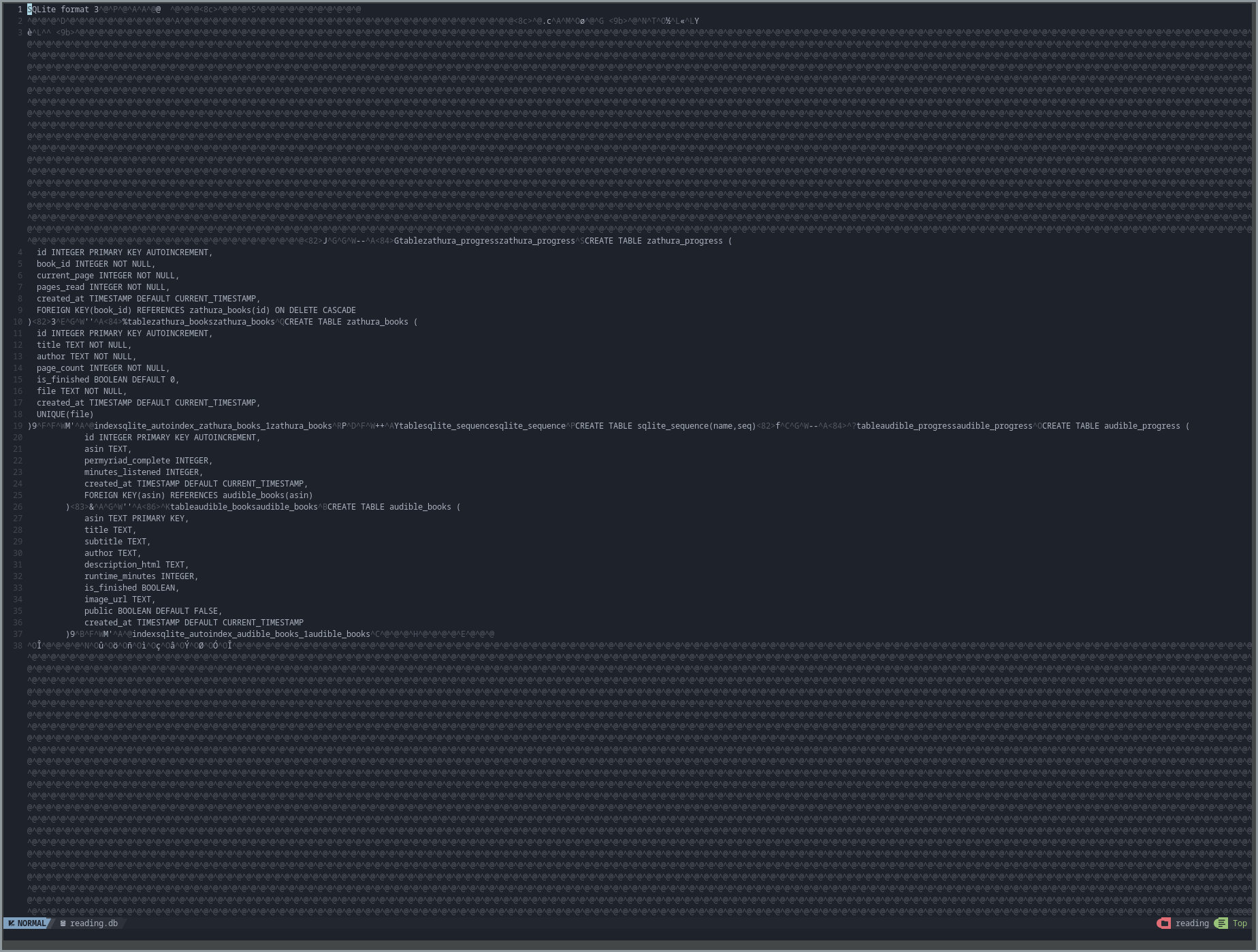Click the database icon beside reading.db
The image size is (1258, 952).
point(63,923)
